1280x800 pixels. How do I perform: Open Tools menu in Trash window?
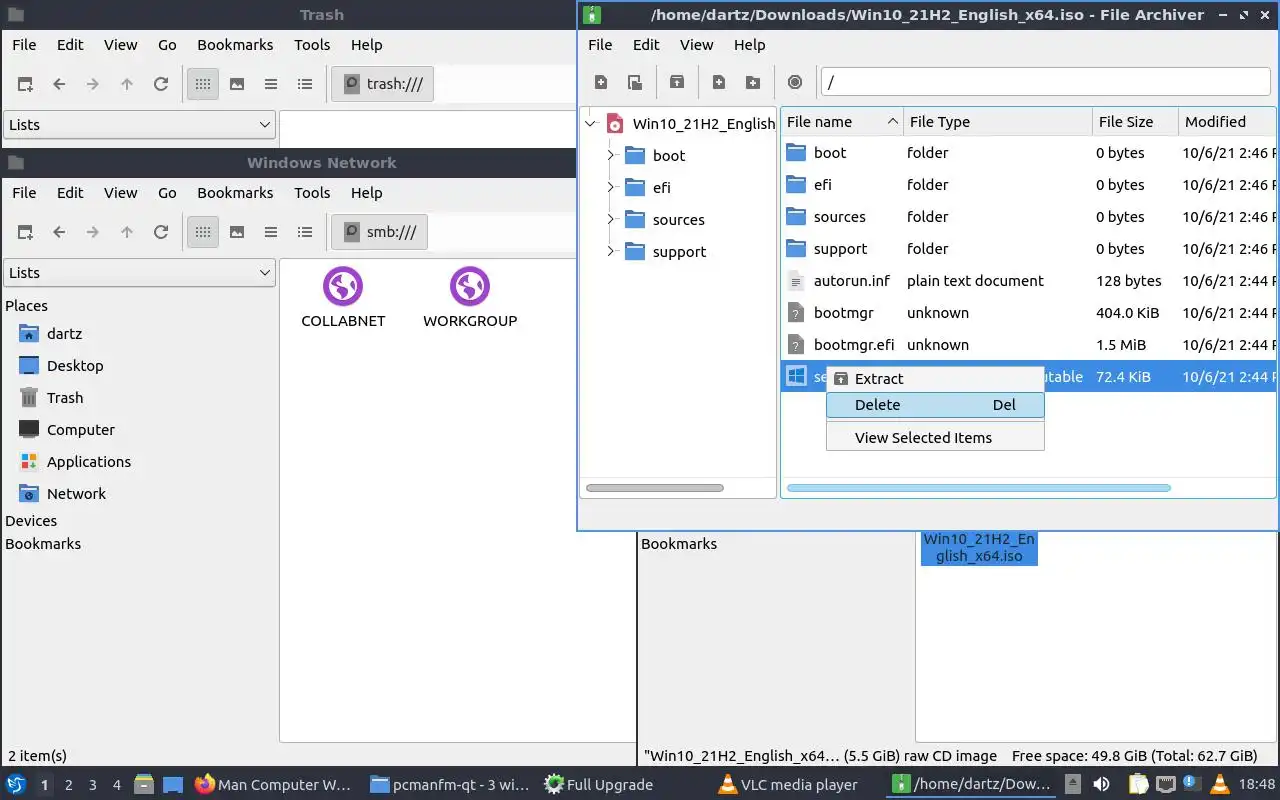coord(312,45)
